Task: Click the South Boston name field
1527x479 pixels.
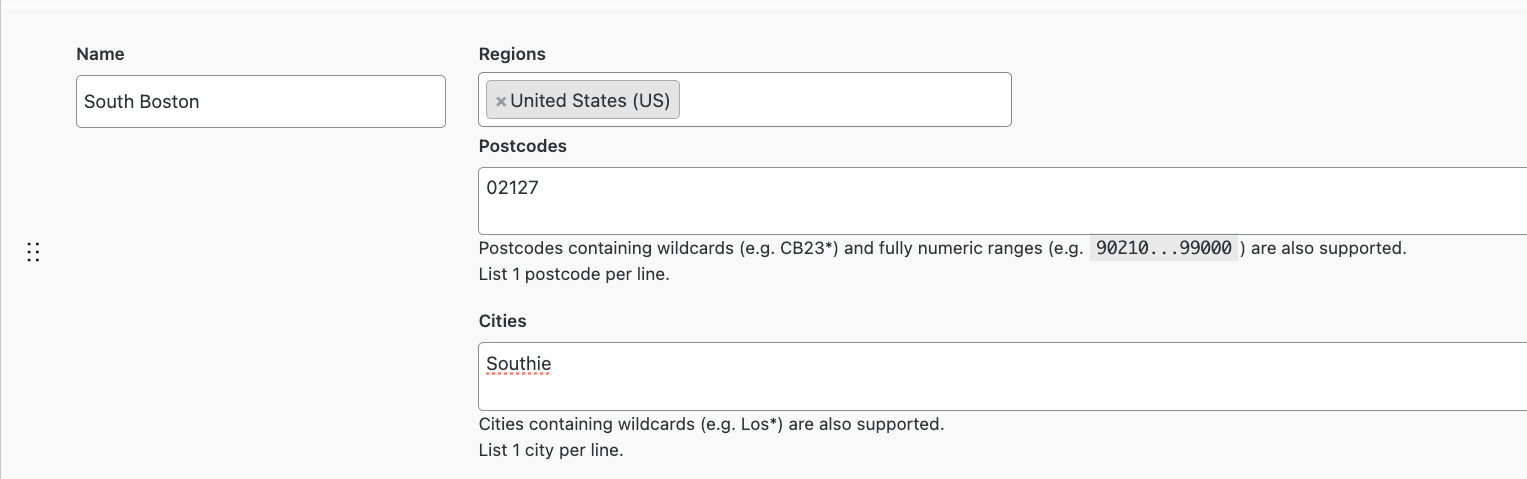Action: pos(260,101)
